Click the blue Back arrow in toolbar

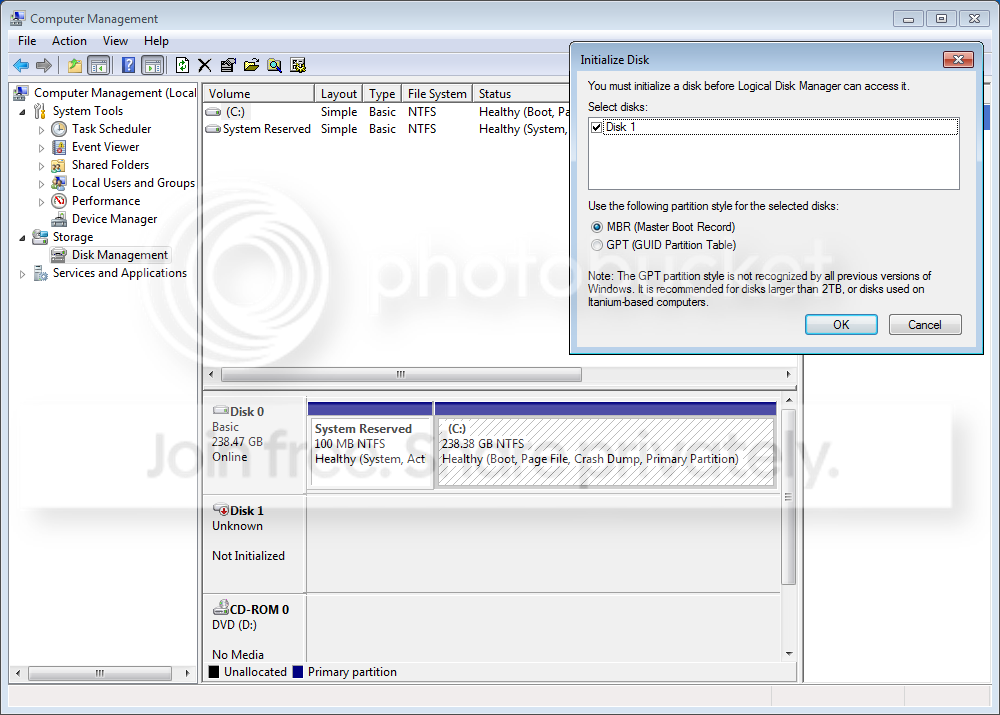pos(20,65)
